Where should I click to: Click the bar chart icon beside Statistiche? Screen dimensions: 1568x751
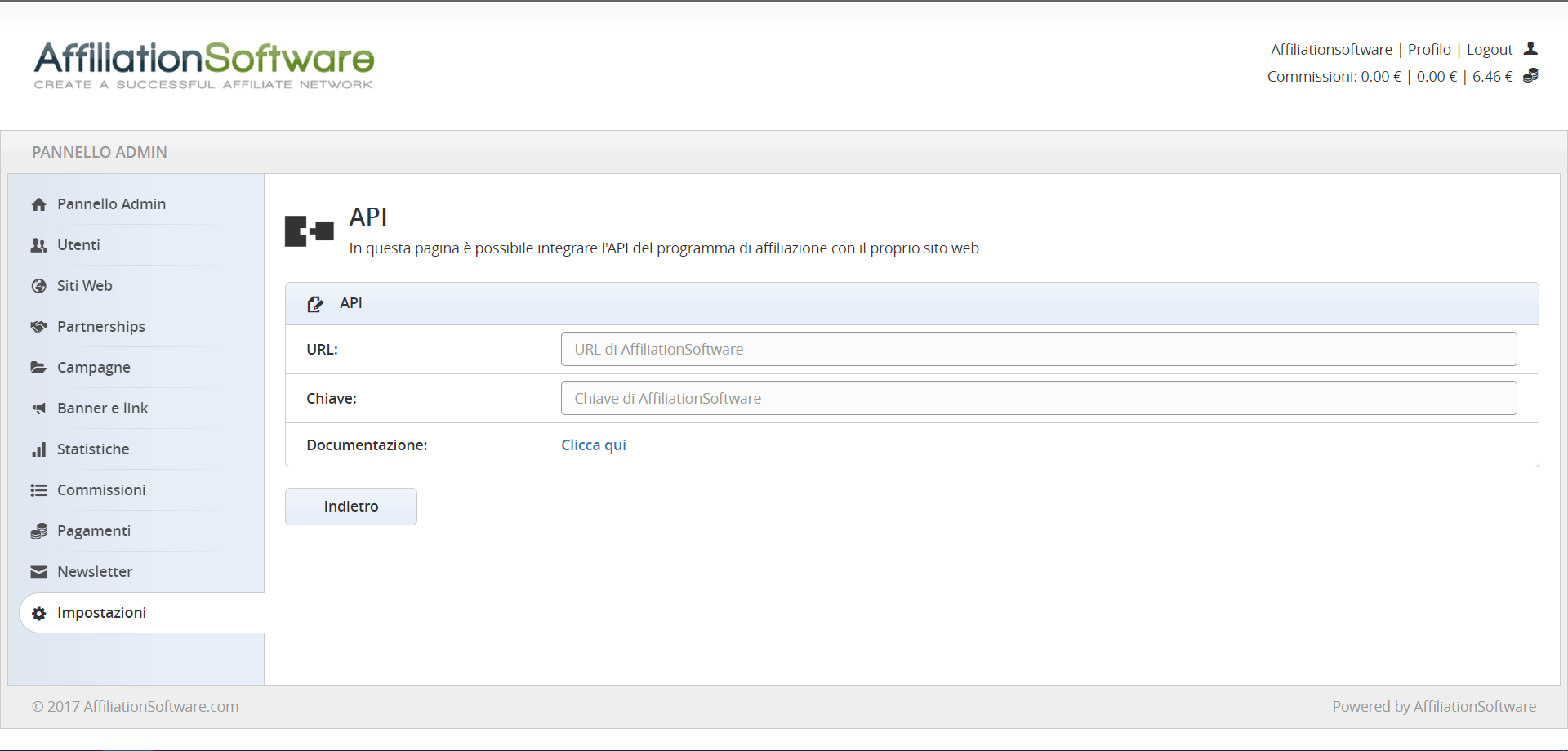(x=38, y=449)
